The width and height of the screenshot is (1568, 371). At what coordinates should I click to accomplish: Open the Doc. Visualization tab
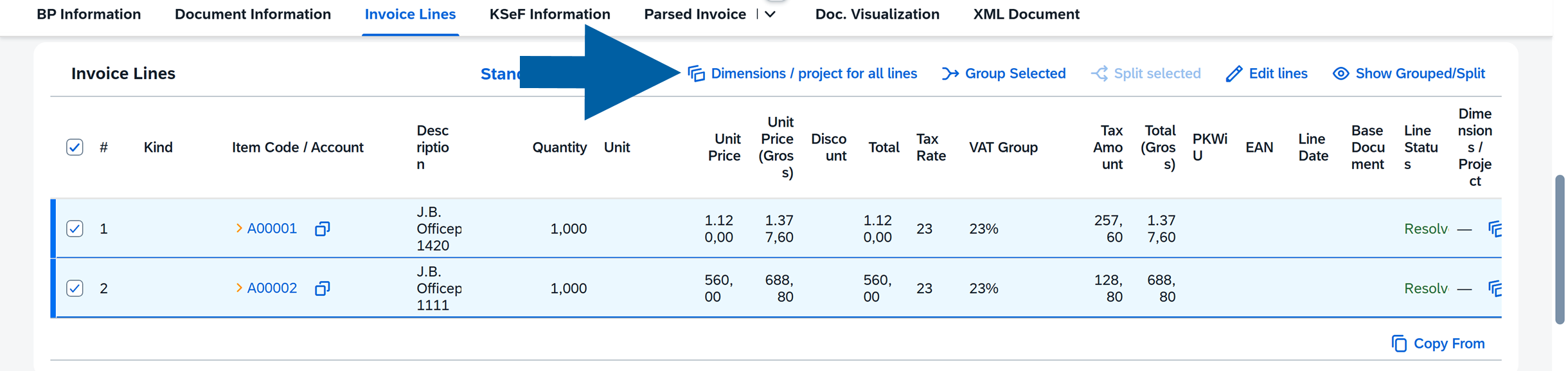[x=877, y=14]
